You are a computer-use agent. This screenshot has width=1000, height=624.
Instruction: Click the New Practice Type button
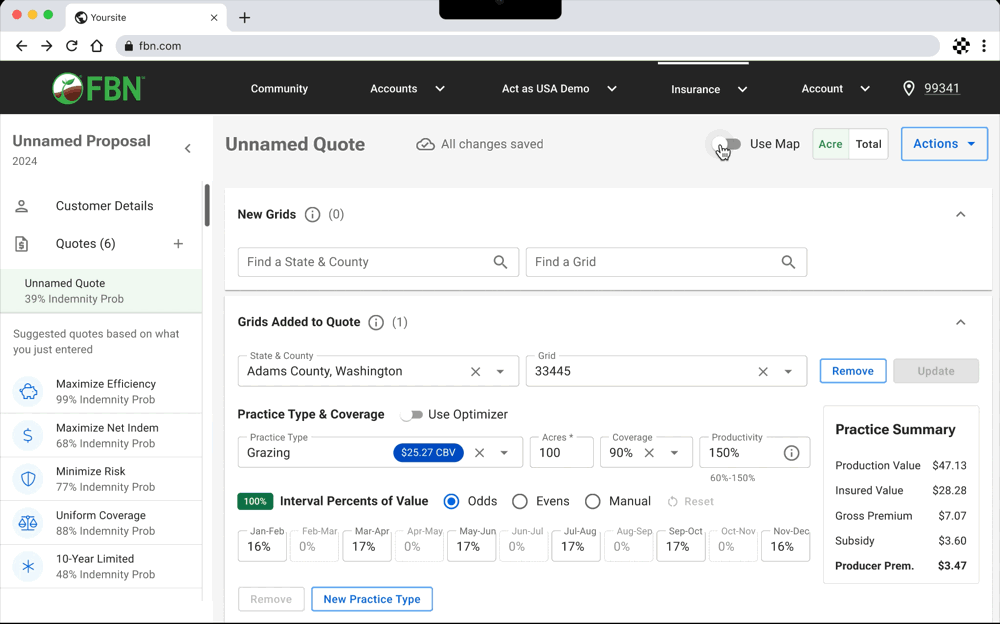(x=372, y=599)
